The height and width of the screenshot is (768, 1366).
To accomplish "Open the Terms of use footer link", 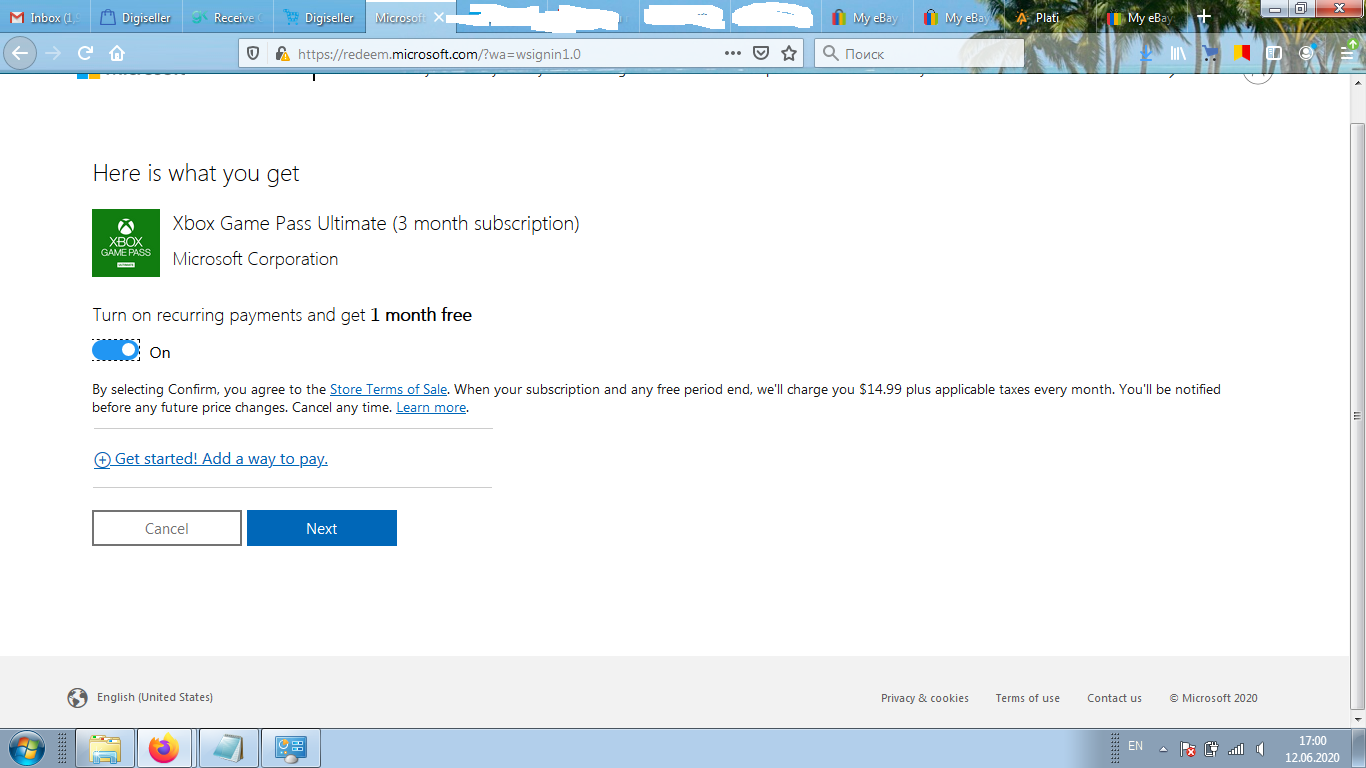I will pos(1027,698).
